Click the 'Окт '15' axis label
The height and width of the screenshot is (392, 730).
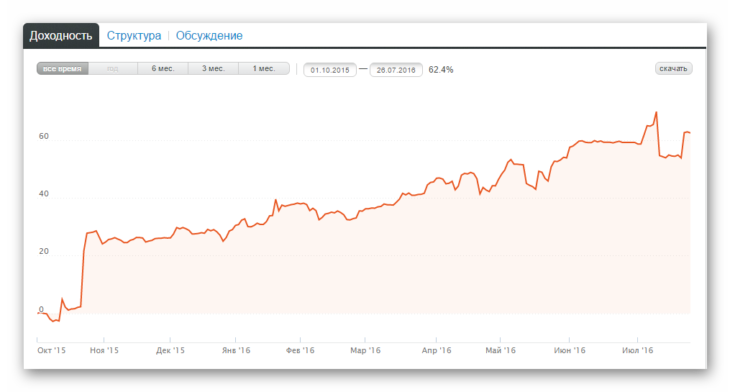click(x=51, y=350)
